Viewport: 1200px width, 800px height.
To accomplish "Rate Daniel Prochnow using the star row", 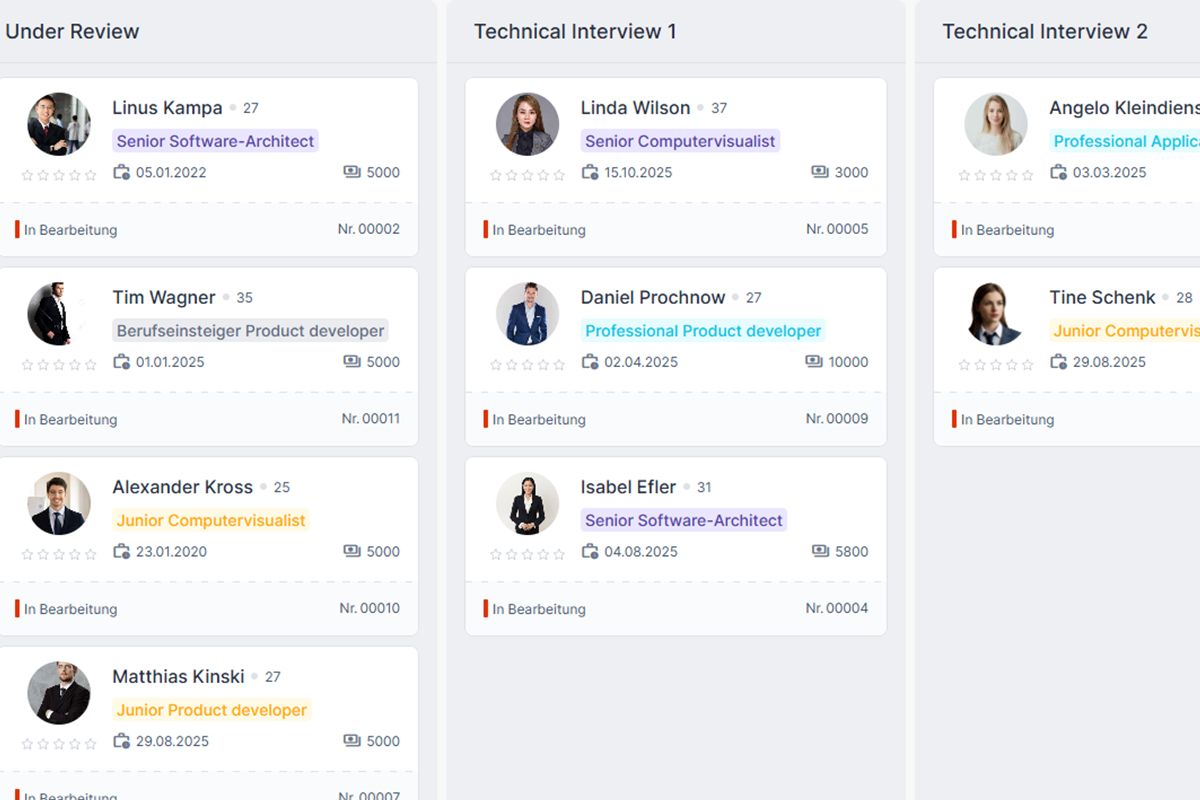I will (x=527, y=365).
